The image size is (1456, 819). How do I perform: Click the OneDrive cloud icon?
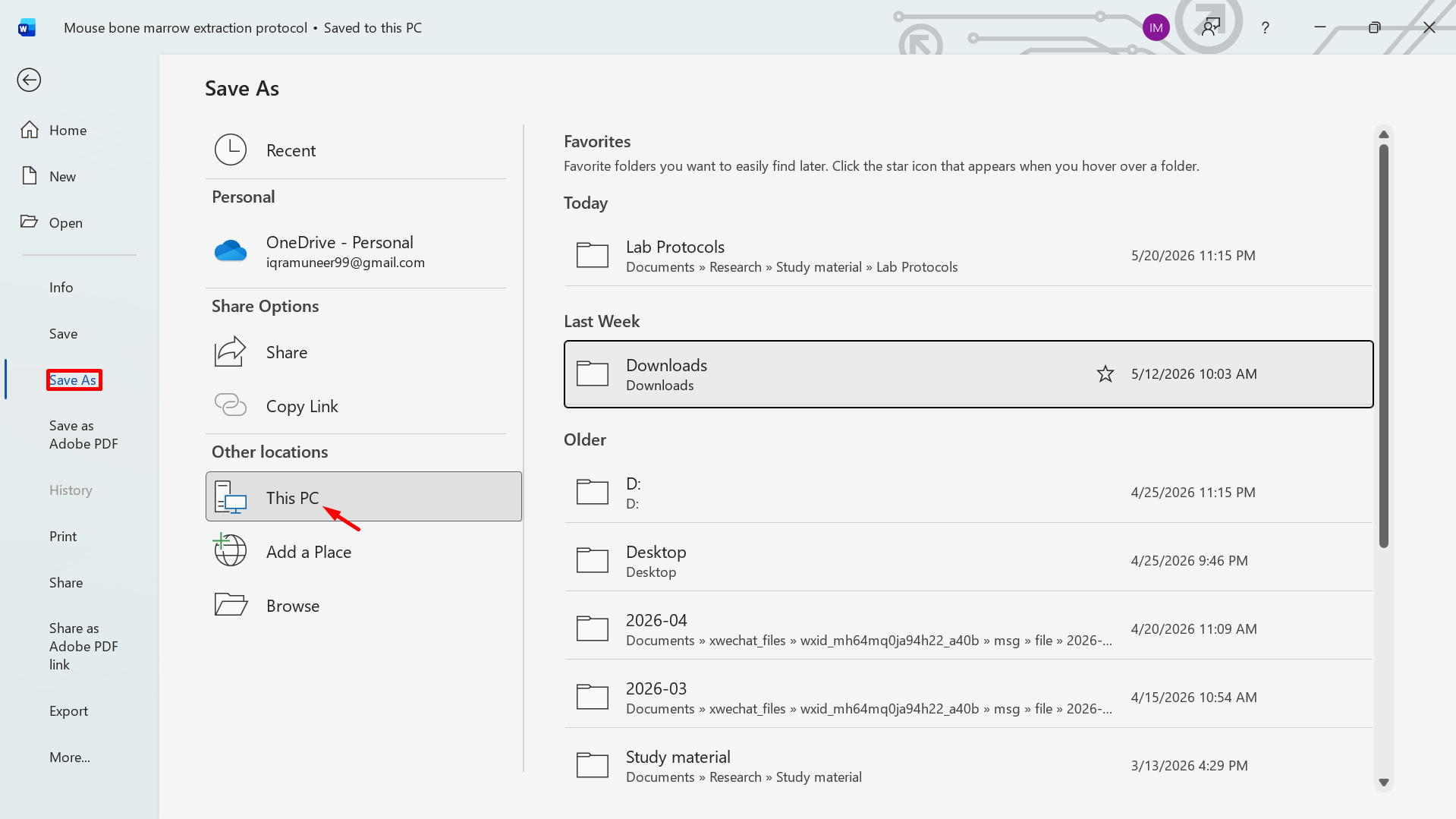(x=231, y=250)
